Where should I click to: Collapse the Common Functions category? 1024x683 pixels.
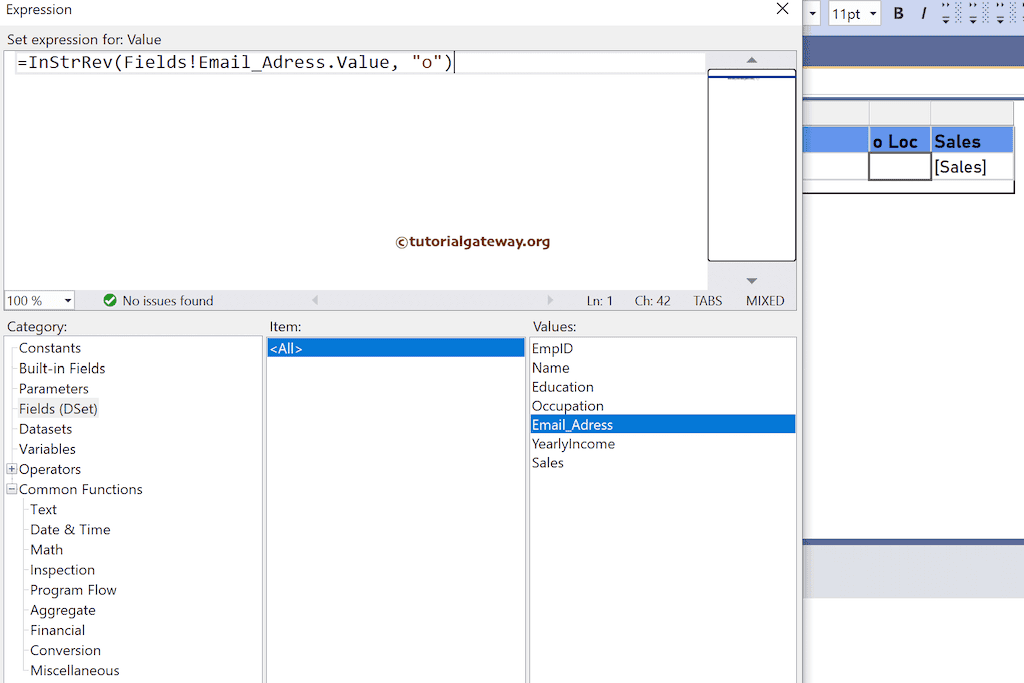12,489
